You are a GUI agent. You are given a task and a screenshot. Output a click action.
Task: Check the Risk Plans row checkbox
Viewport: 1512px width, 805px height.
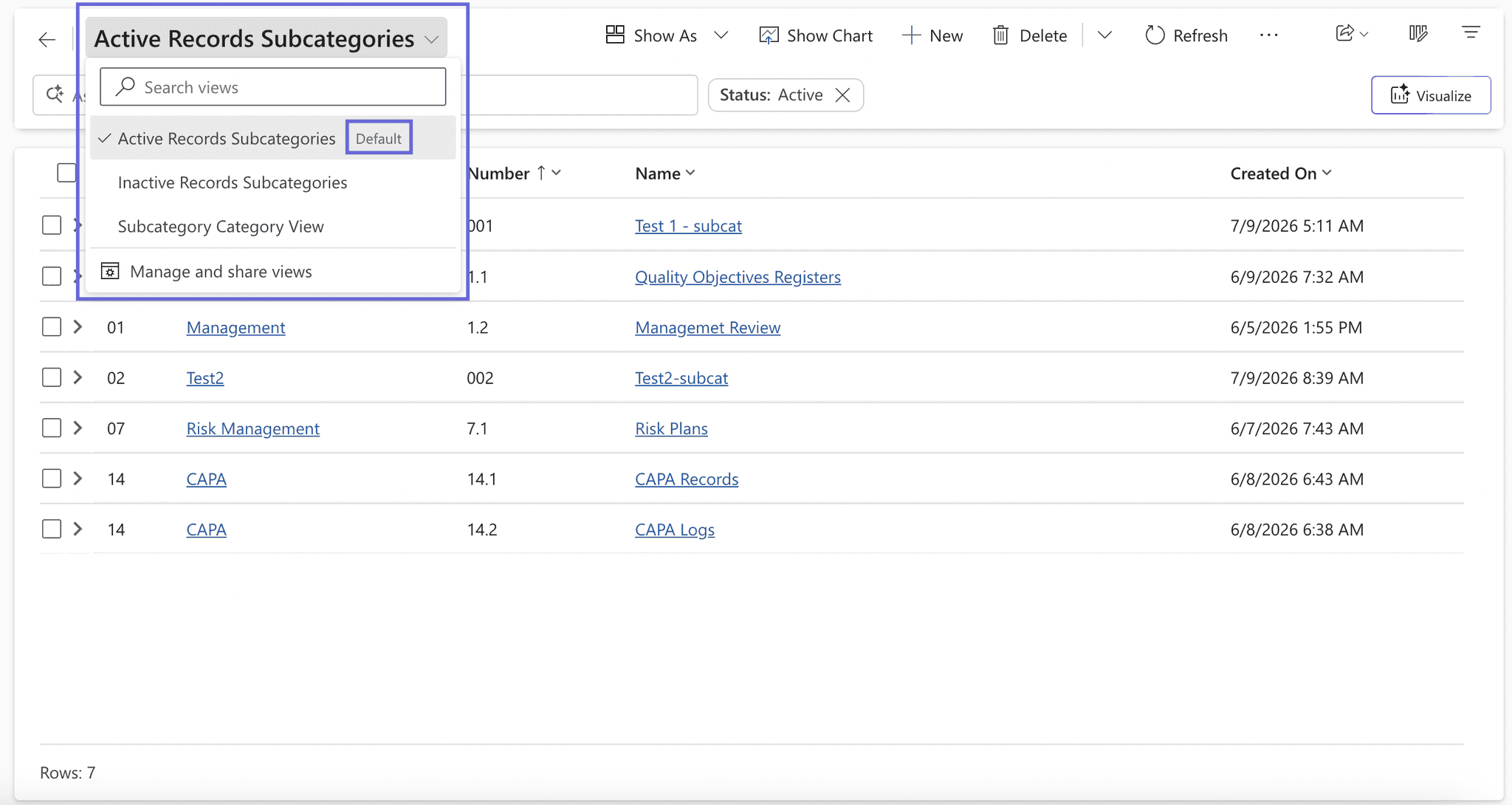pyautogui.click(x=52, y=428)
